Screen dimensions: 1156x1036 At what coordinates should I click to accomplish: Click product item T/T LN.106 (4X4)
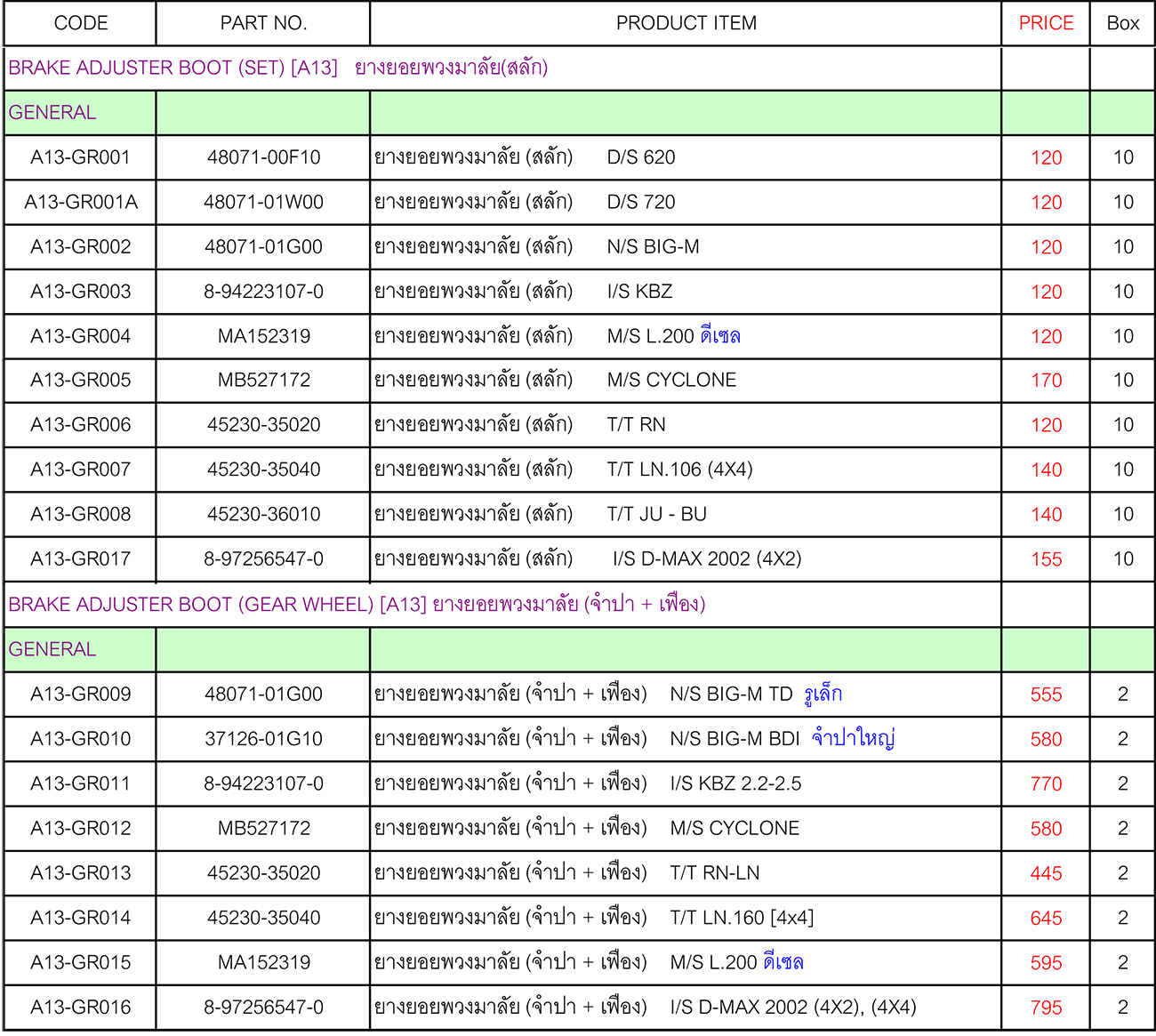[x=679, y=469]
